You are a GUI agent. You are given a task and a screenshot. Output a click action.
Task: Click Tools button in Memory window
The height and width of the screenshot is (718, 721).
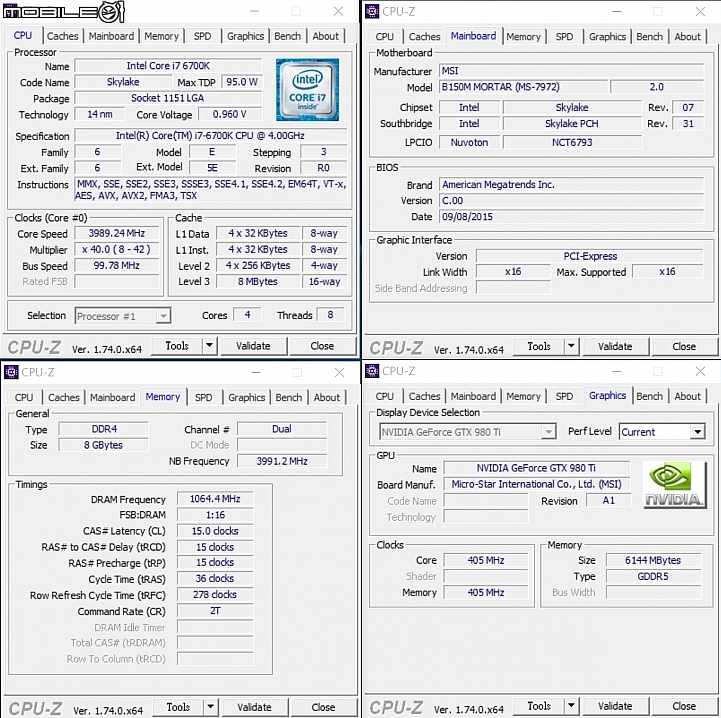point(178,707)
